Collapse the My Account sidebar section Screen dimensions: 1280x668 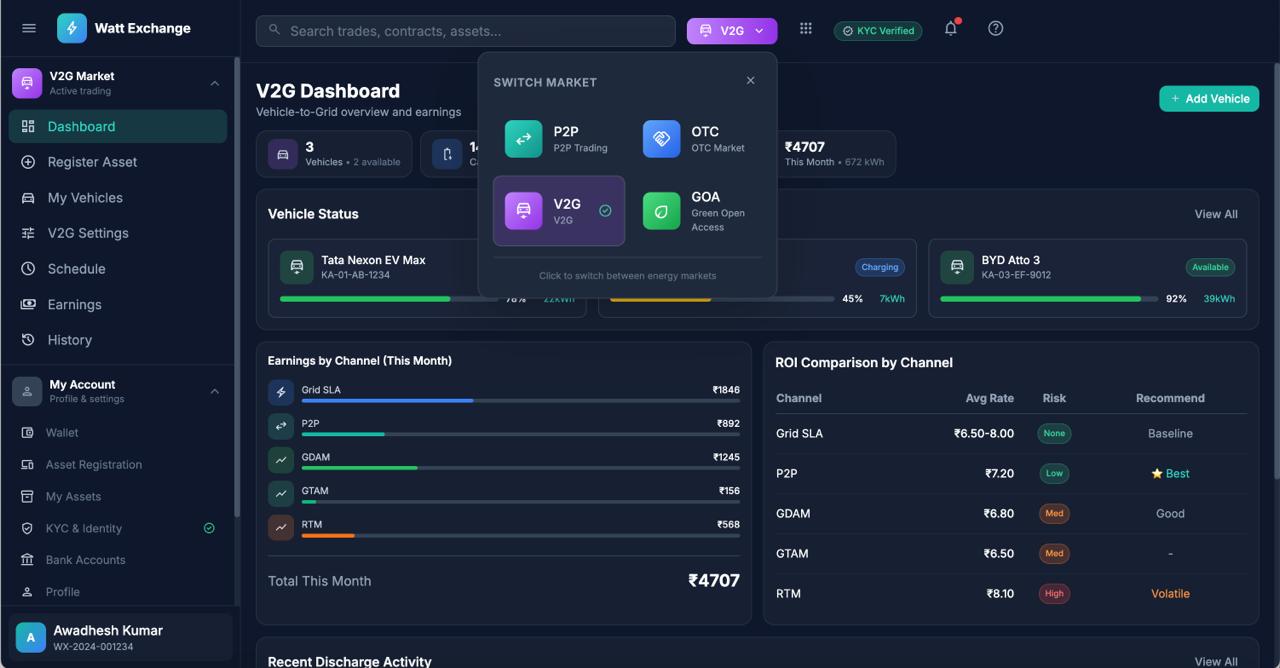(x=214, y=390)
